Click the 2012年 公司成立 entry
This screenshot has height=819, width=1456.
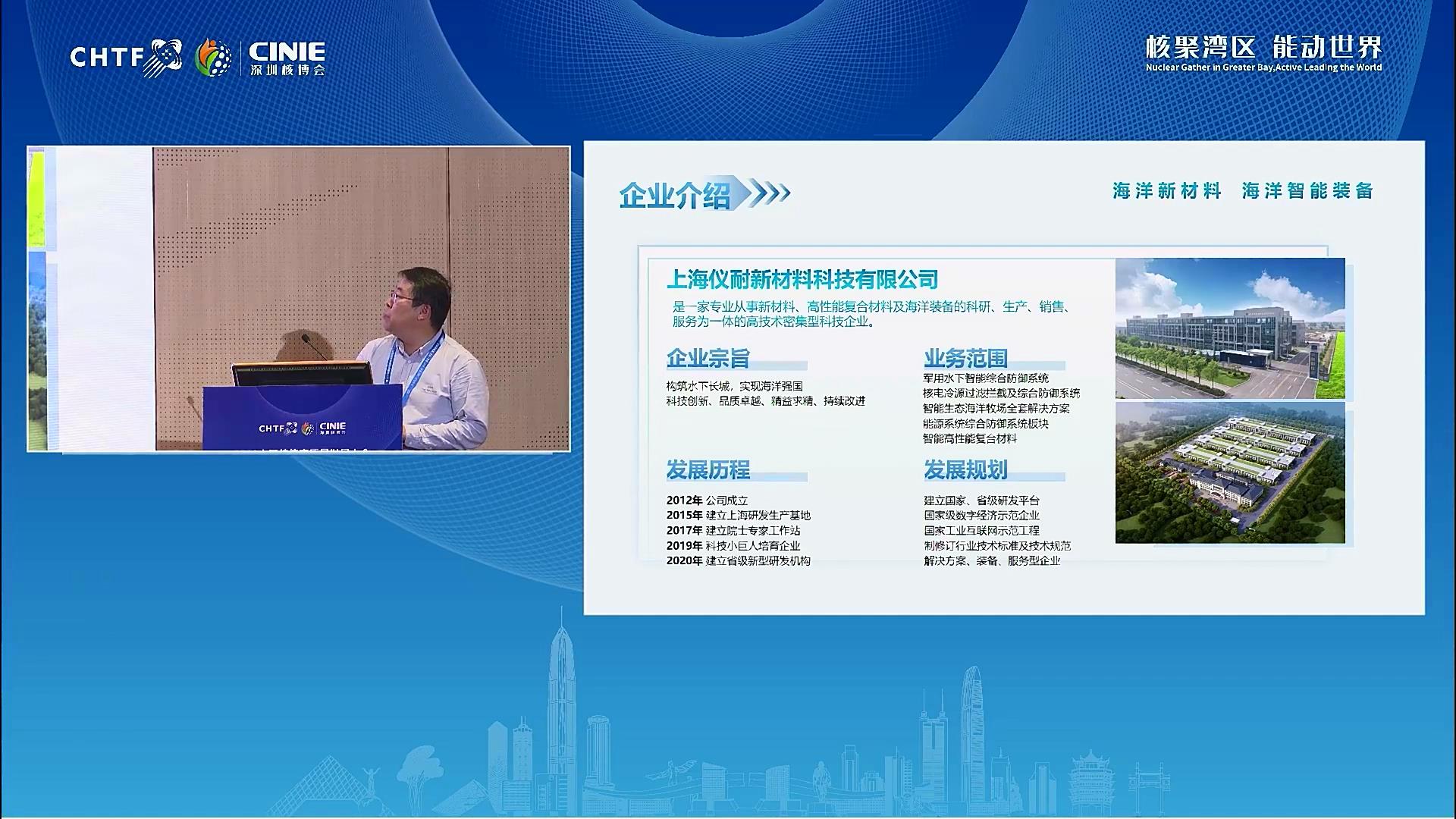coord(708,500)
